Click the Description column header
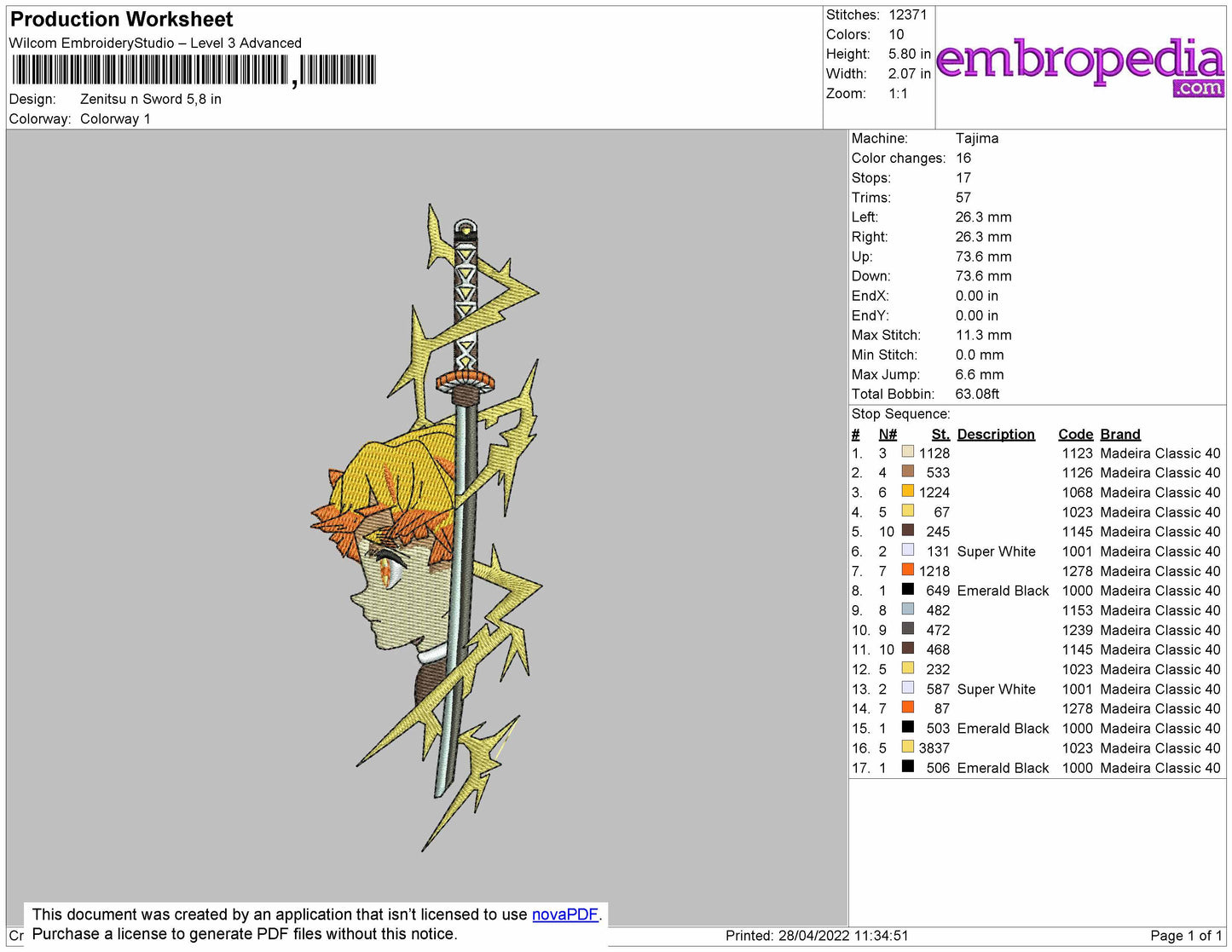Viewport: 1232px width, 952px height. click(x=996, y=434)
